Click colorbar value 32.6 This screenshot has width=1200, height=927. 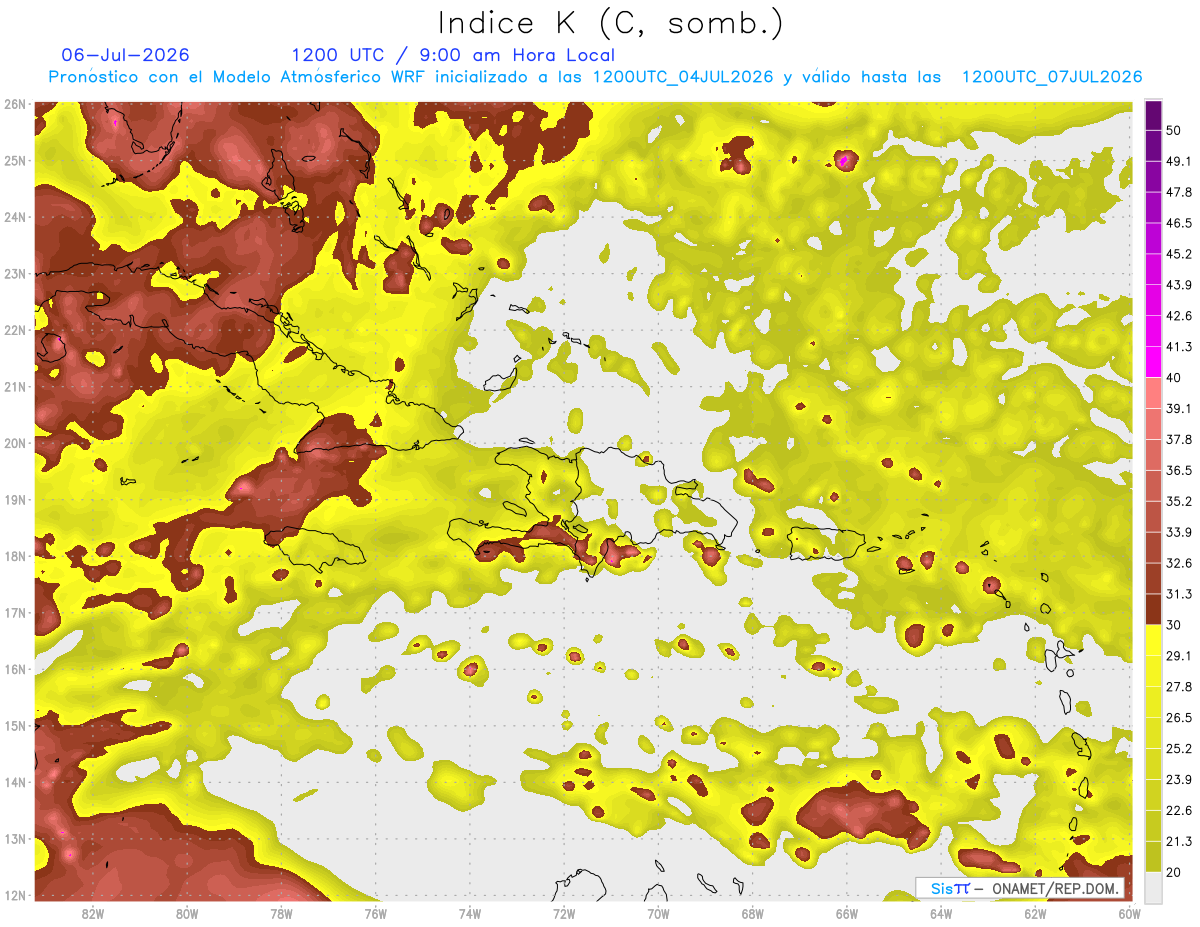1180,563
